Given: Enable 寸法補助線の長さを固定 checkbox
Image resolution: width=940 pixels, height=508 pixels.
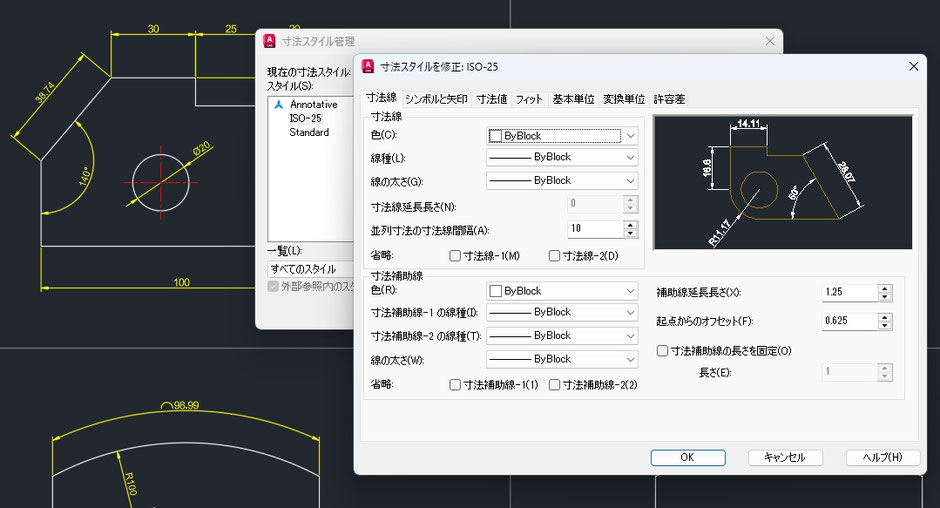Looking at the screenshot, I should click(x=662, y=351).
